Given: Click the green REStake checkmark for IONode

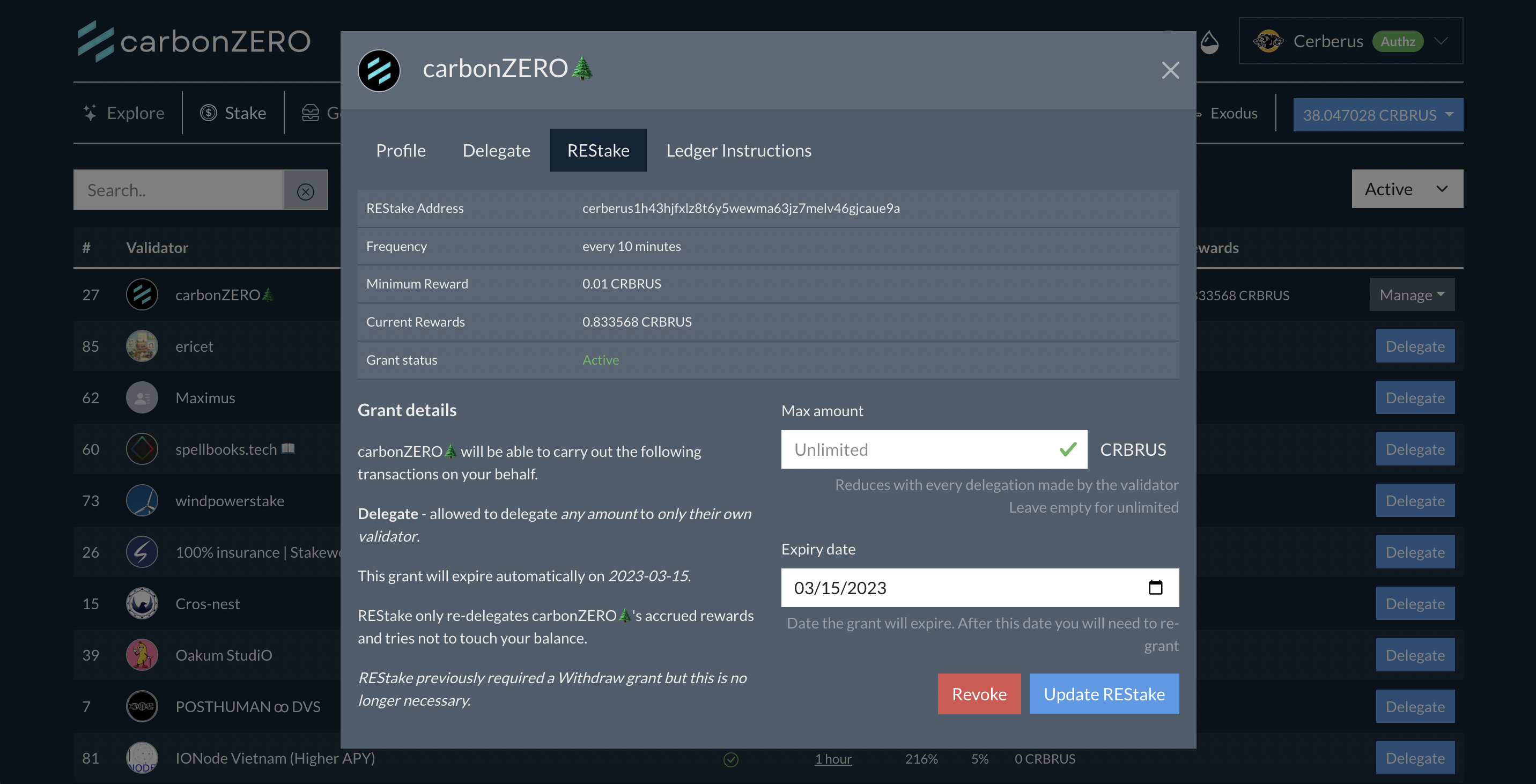Looking at the screenshot, I should tap(730, 759).
